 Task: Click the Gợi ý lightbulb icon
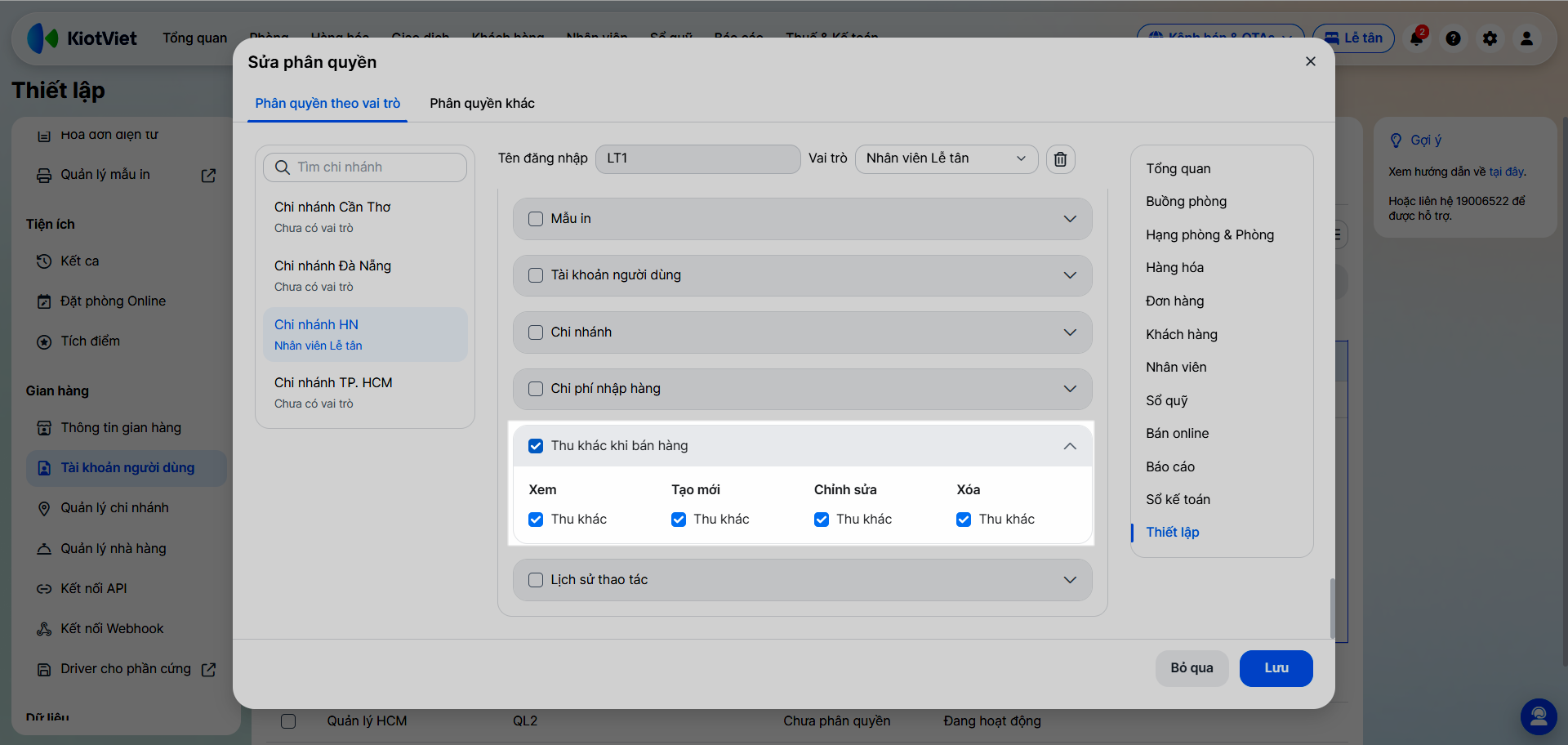[x=1396, y=141]
